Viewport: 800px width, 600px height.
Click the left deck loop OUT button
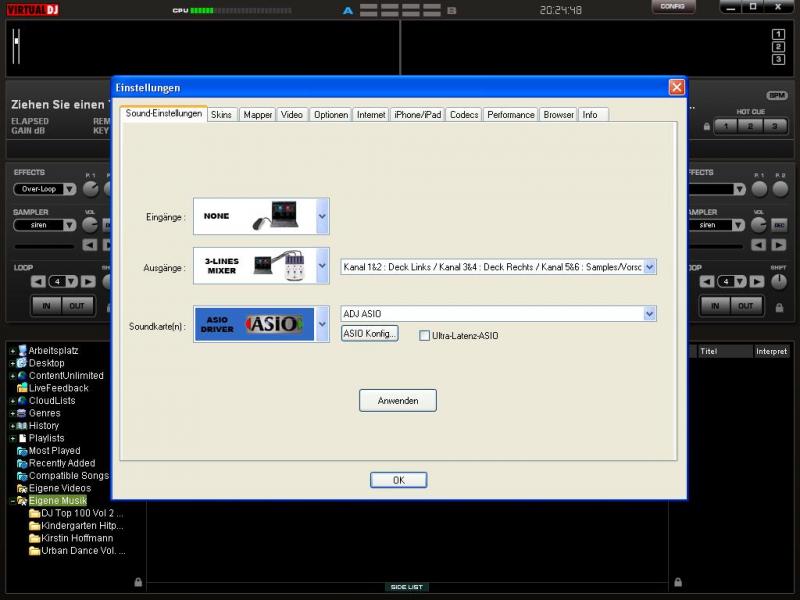(77, 306)
